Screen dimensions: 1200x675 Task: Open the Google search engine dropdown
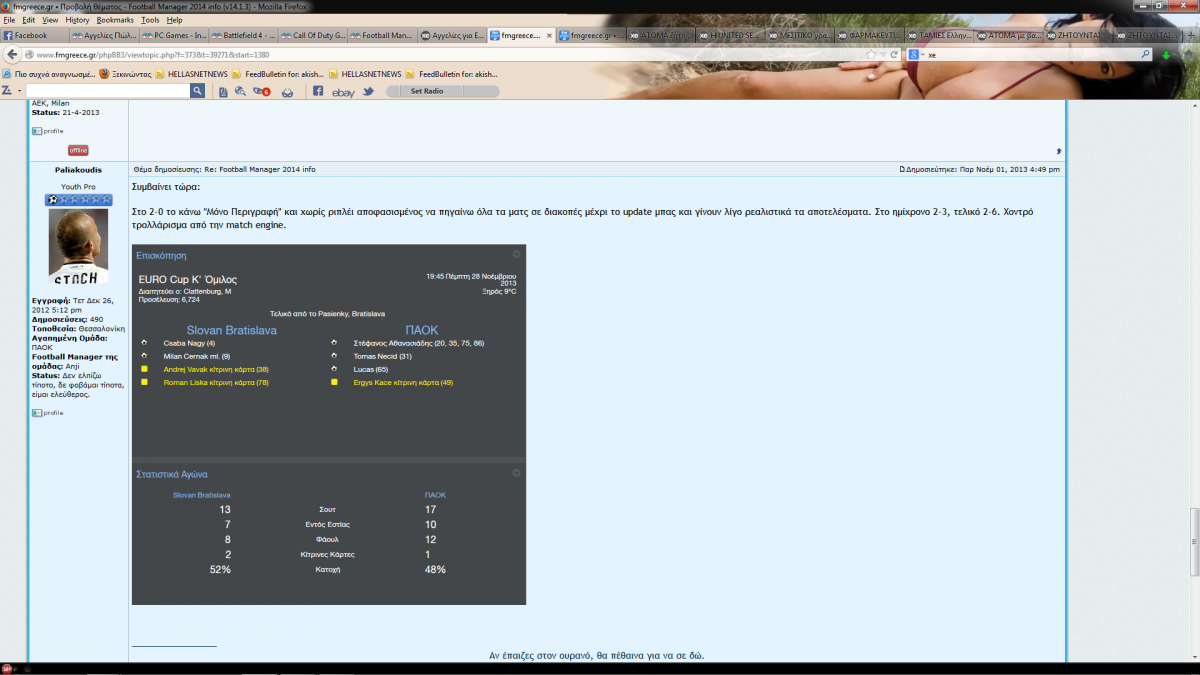[915, 54]
